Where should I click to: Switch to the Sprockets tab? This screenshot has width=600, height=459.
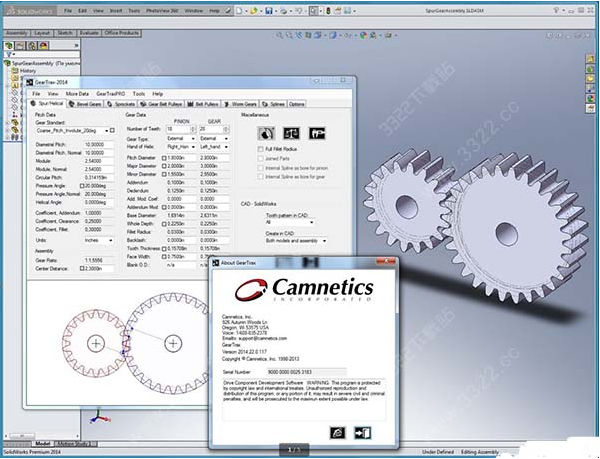[x=121, y=104]
